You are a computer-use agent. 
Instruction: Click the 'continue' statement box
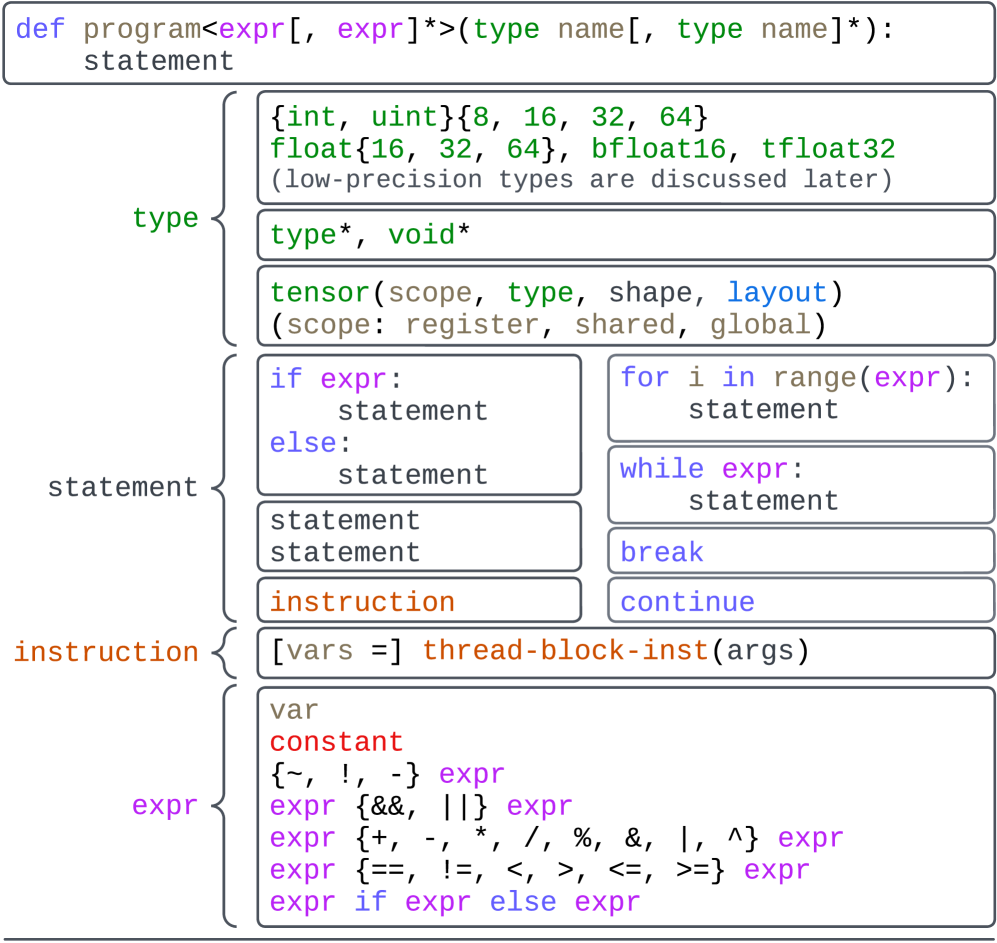(801, 602)
